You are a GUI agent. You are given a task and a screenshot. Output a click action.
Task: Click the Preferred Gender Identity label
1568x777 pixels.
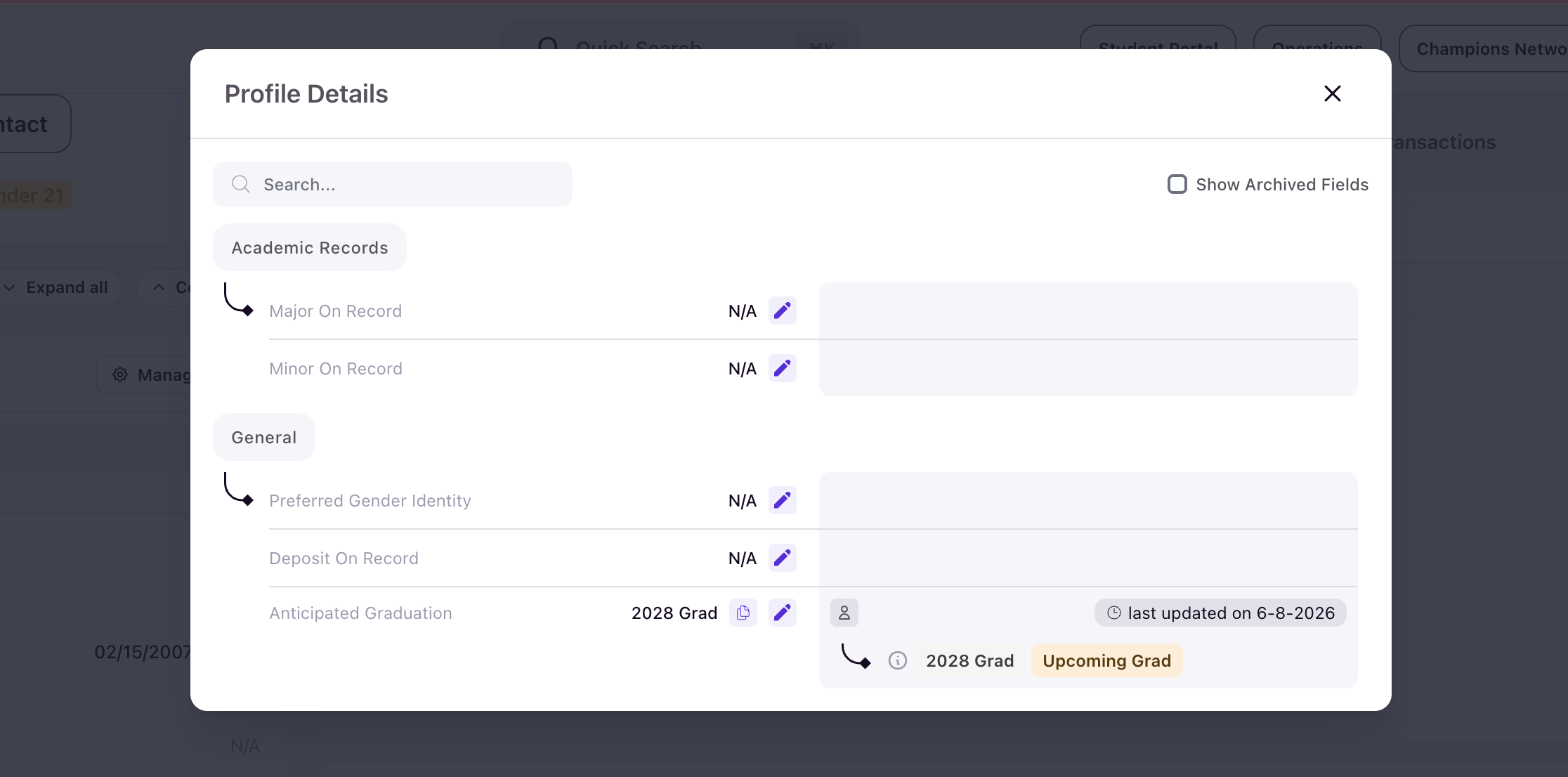(370, 500)
